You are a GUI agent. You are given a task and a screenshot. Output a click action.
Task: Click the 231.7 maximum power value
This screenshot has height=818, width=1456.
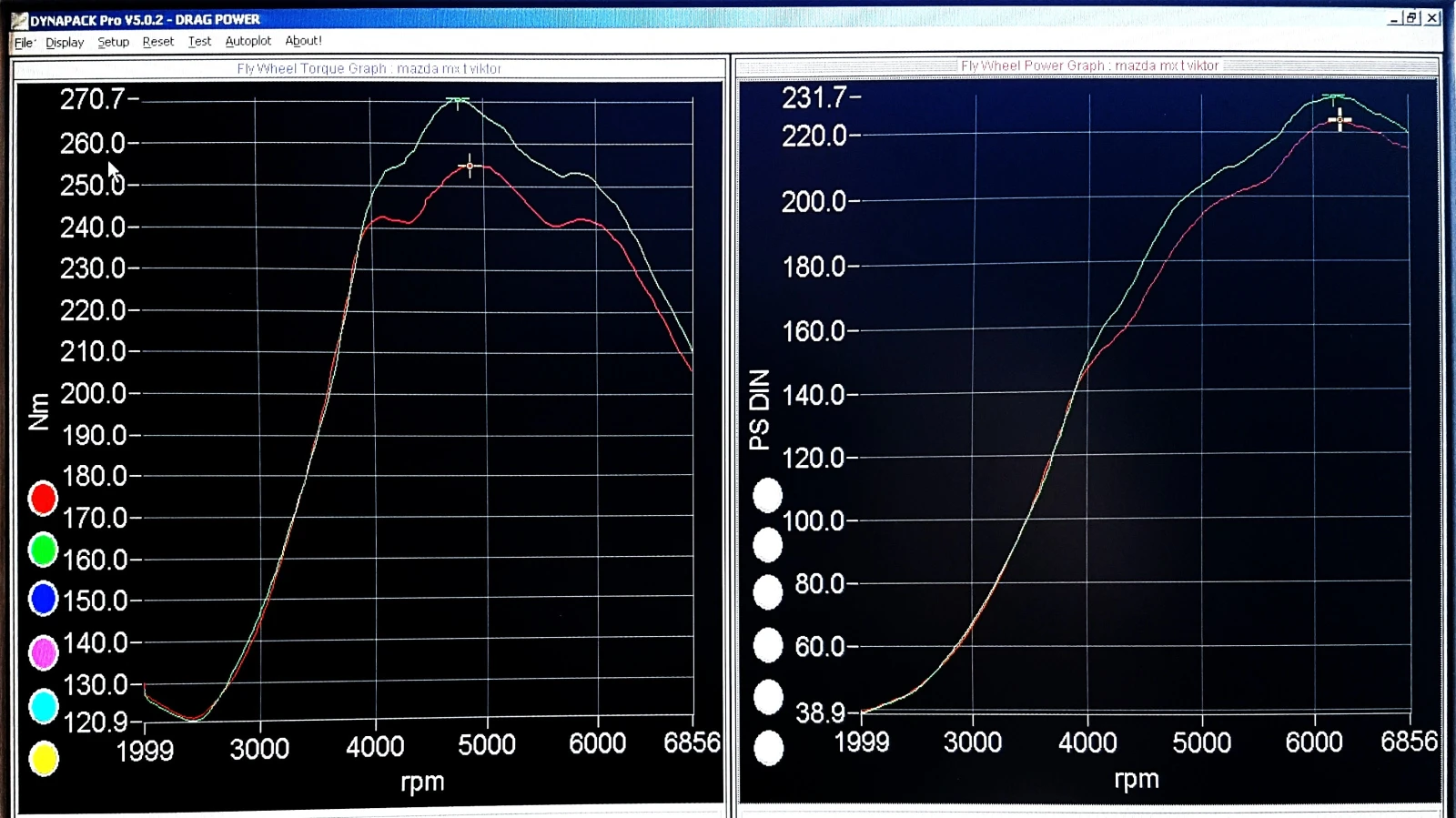coord(814,97)
